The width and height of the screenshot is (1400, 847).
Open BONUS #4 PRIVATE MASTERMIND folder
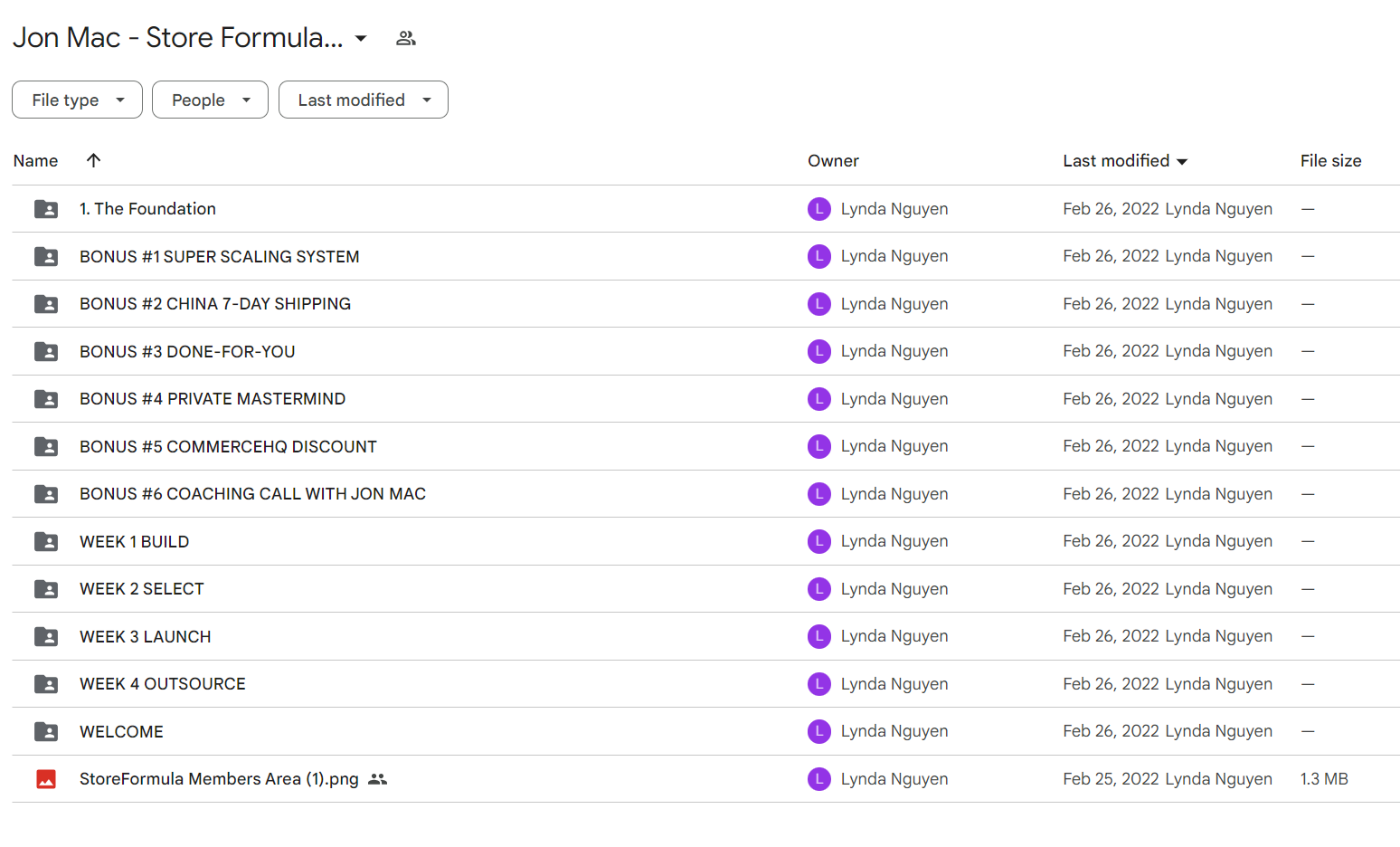click(x=213, y=399)
